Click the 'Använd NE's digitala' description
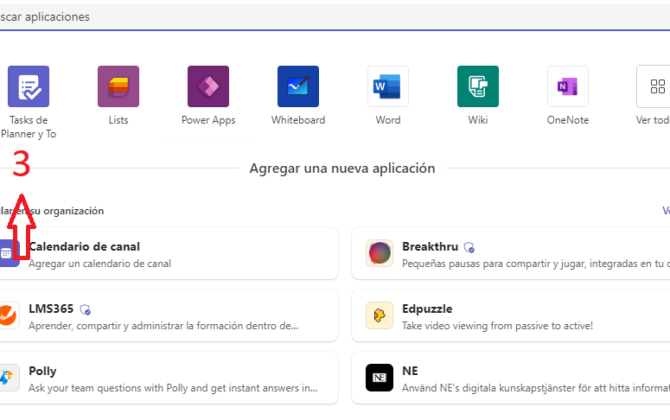The width and height of the screenshot is (670, 420). tap(536, 388)
